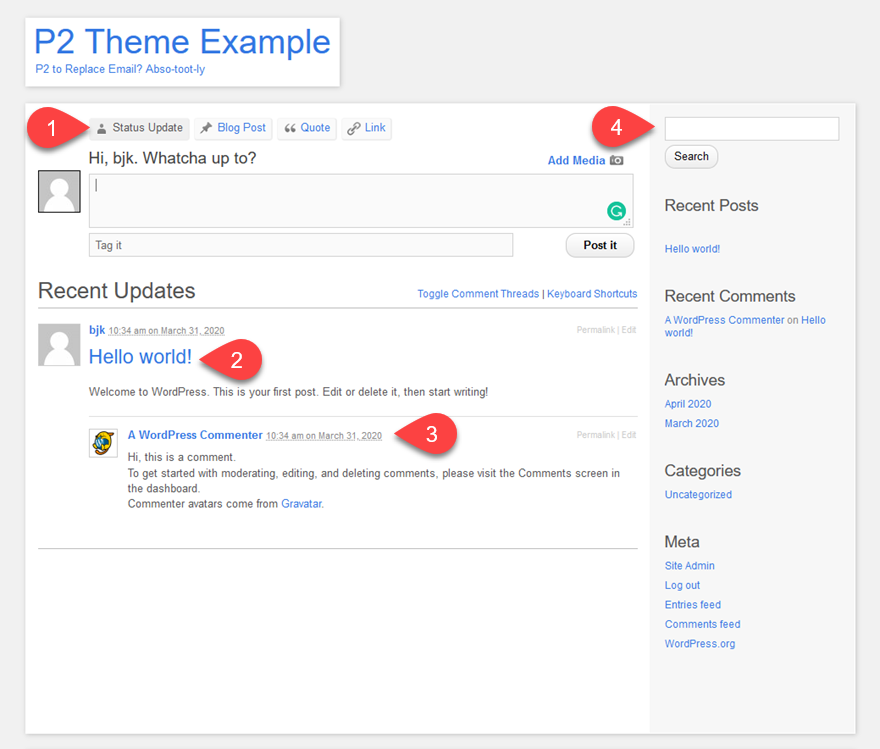Toggle Comment Threads link
This screenshot has width=880, height=749.
click(478, 294)
